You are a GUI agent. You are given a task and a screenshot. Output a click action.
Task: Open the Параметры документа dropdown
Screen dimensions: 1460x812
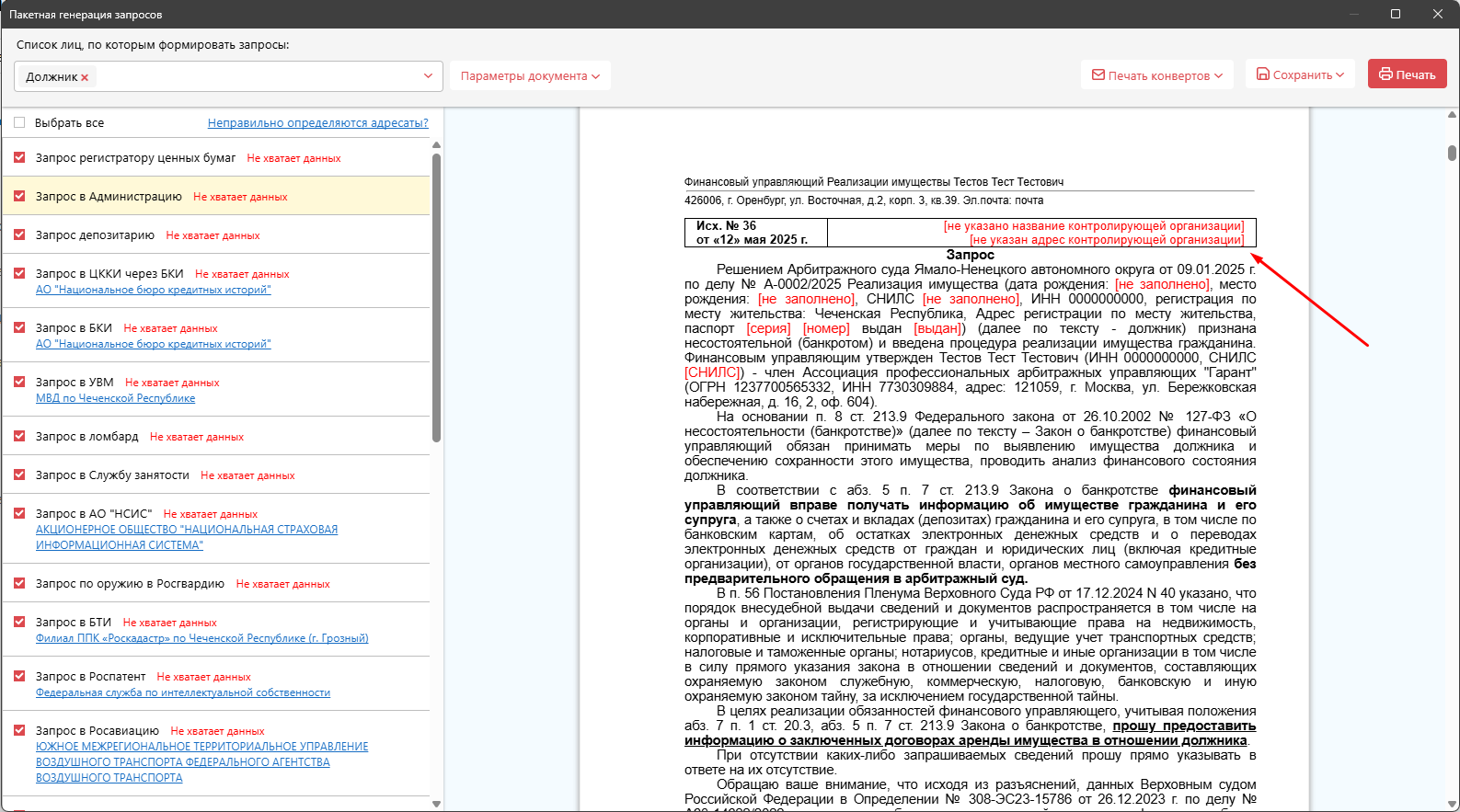tap(530, 76)
